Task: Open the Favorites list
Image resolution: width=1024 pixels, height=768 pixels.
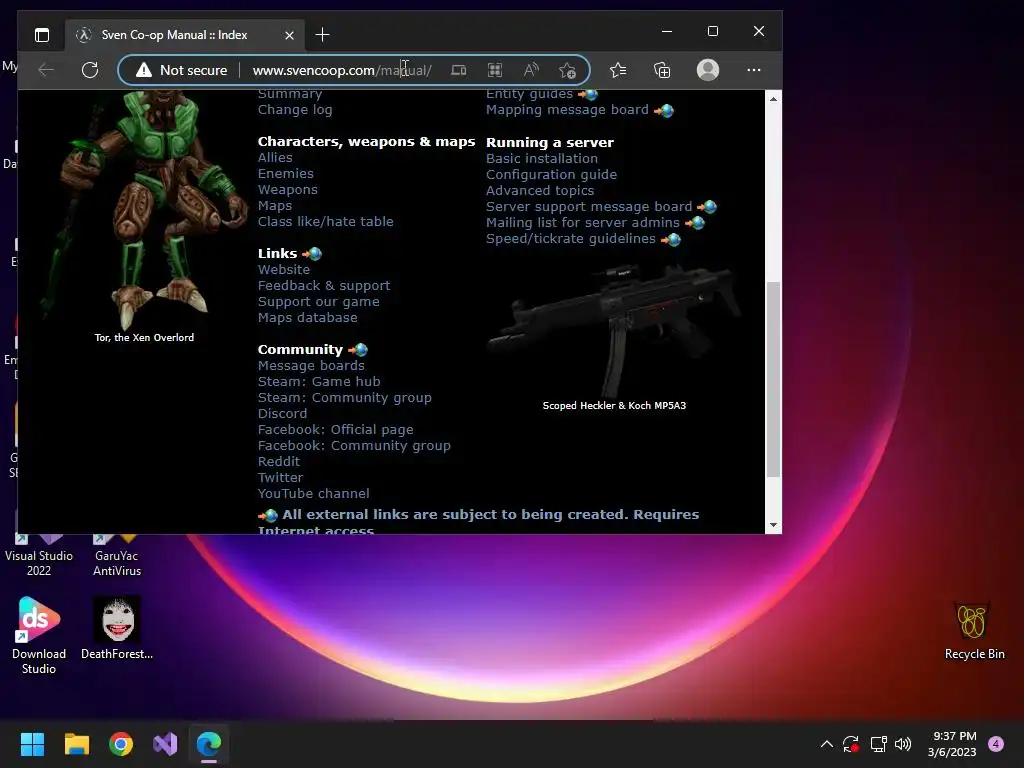Action: 617,70
